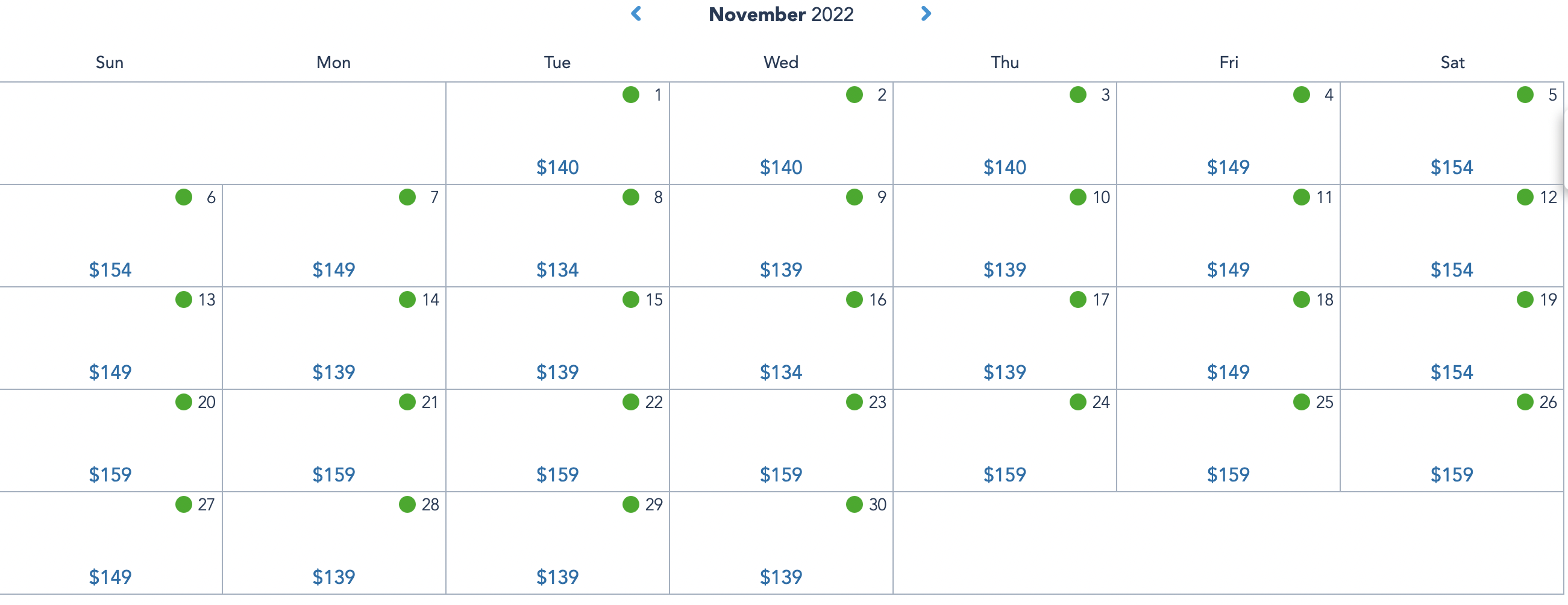Screen dimensions: 1568x605
Task: Click green availability dot on November 9
Action: coord(854,196)
